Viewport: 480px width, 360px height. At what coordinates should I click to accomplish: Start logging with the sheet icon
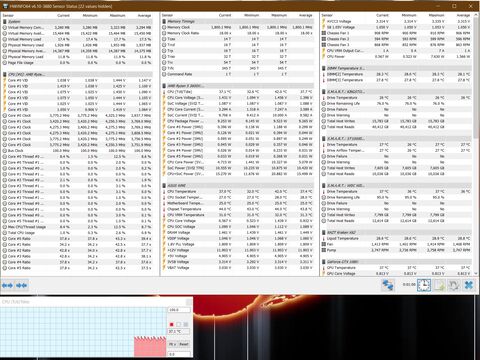click(439, 285)
